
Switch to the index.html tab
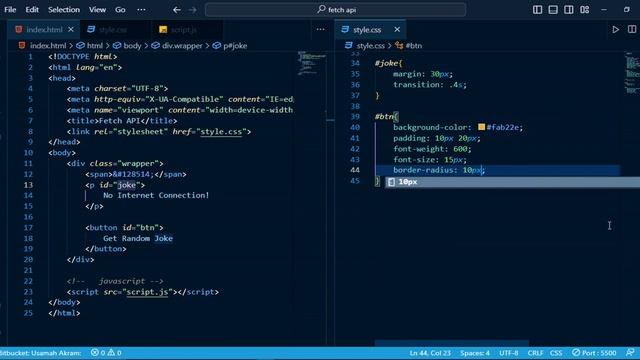44,29
